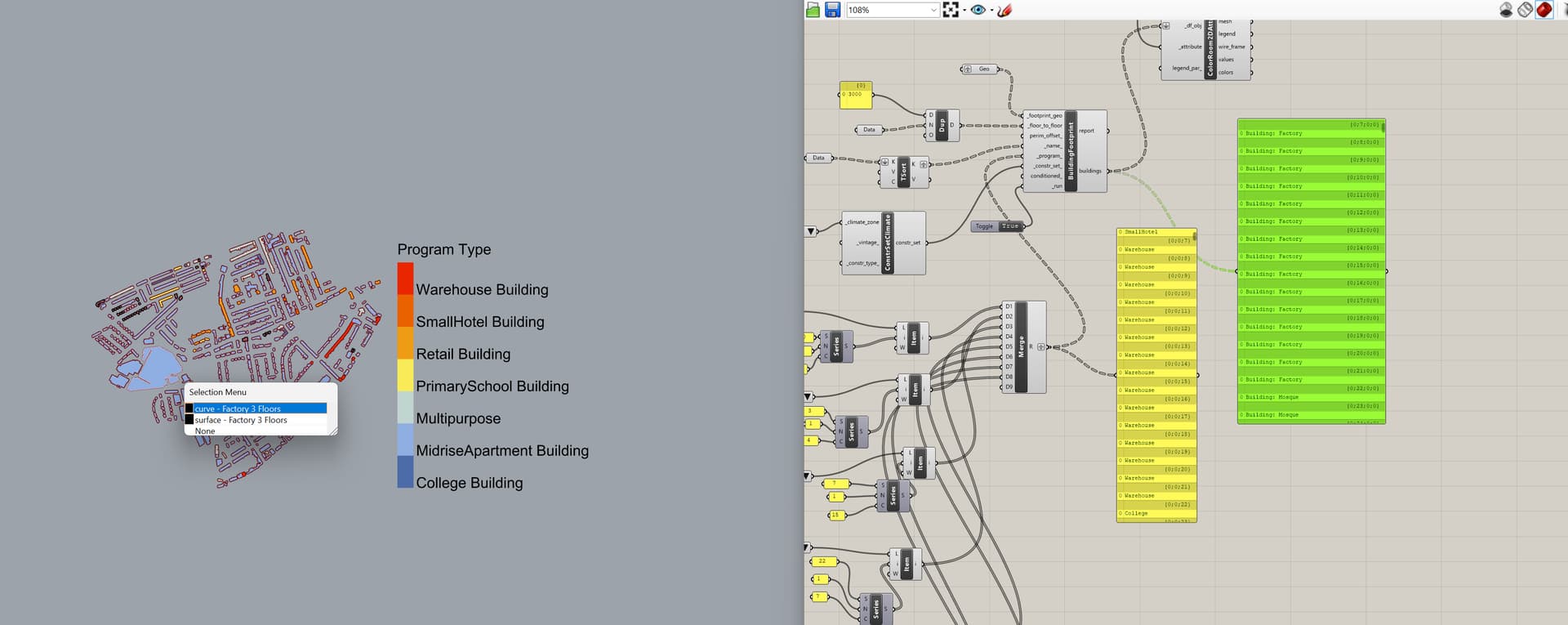This screenshot has height=625, width=1568.
Task: Click the eye named-views icon
Action: click(x=978, y=10)
